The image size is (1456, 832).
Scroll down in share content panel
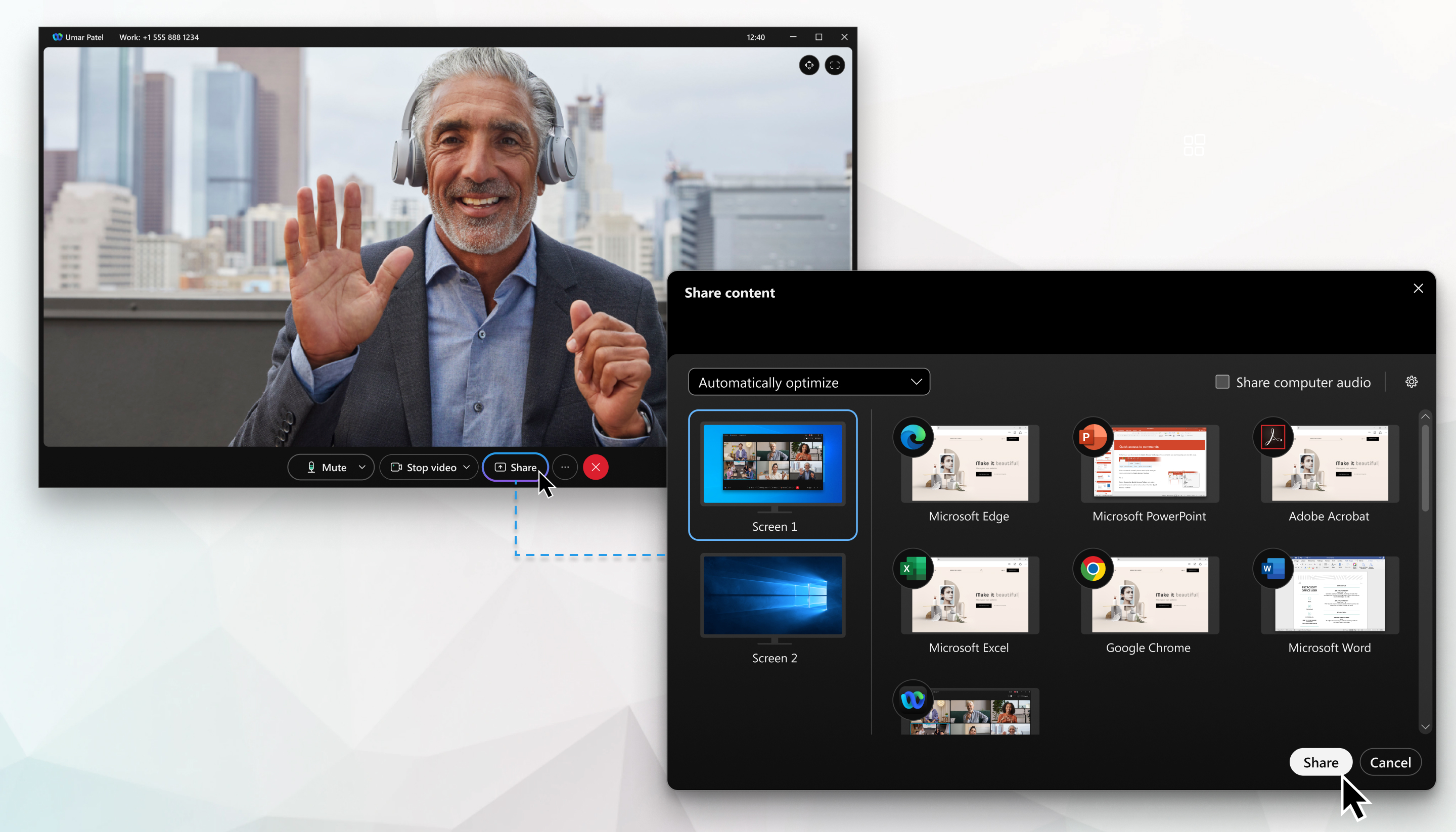point(1427,728)
